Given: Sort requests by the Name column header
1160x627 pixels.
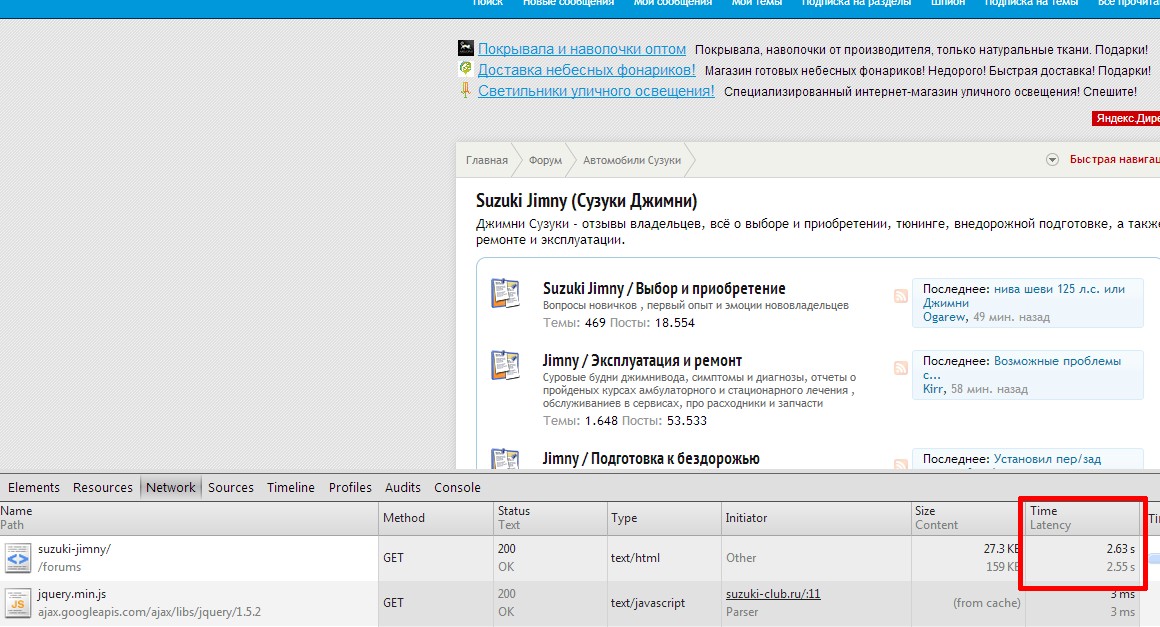Looking at the screenshot, I should pos(189,518).
